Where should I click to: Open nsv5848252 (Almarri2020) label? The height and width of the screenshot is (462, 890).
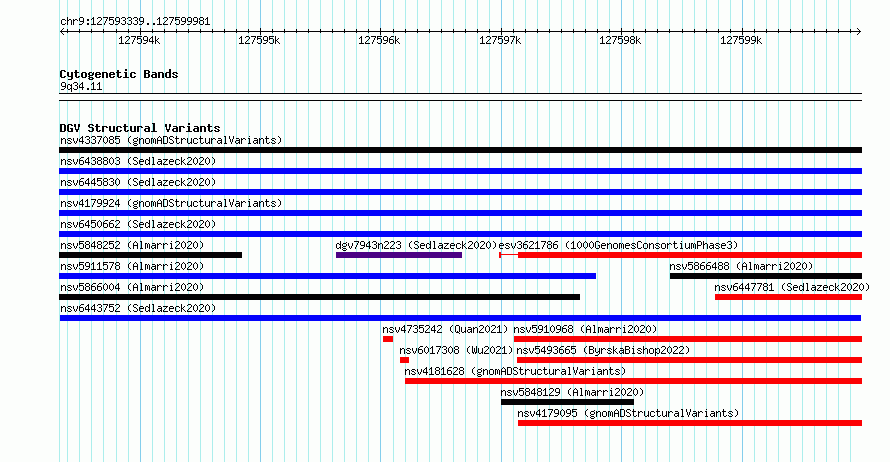click(132, 245)
